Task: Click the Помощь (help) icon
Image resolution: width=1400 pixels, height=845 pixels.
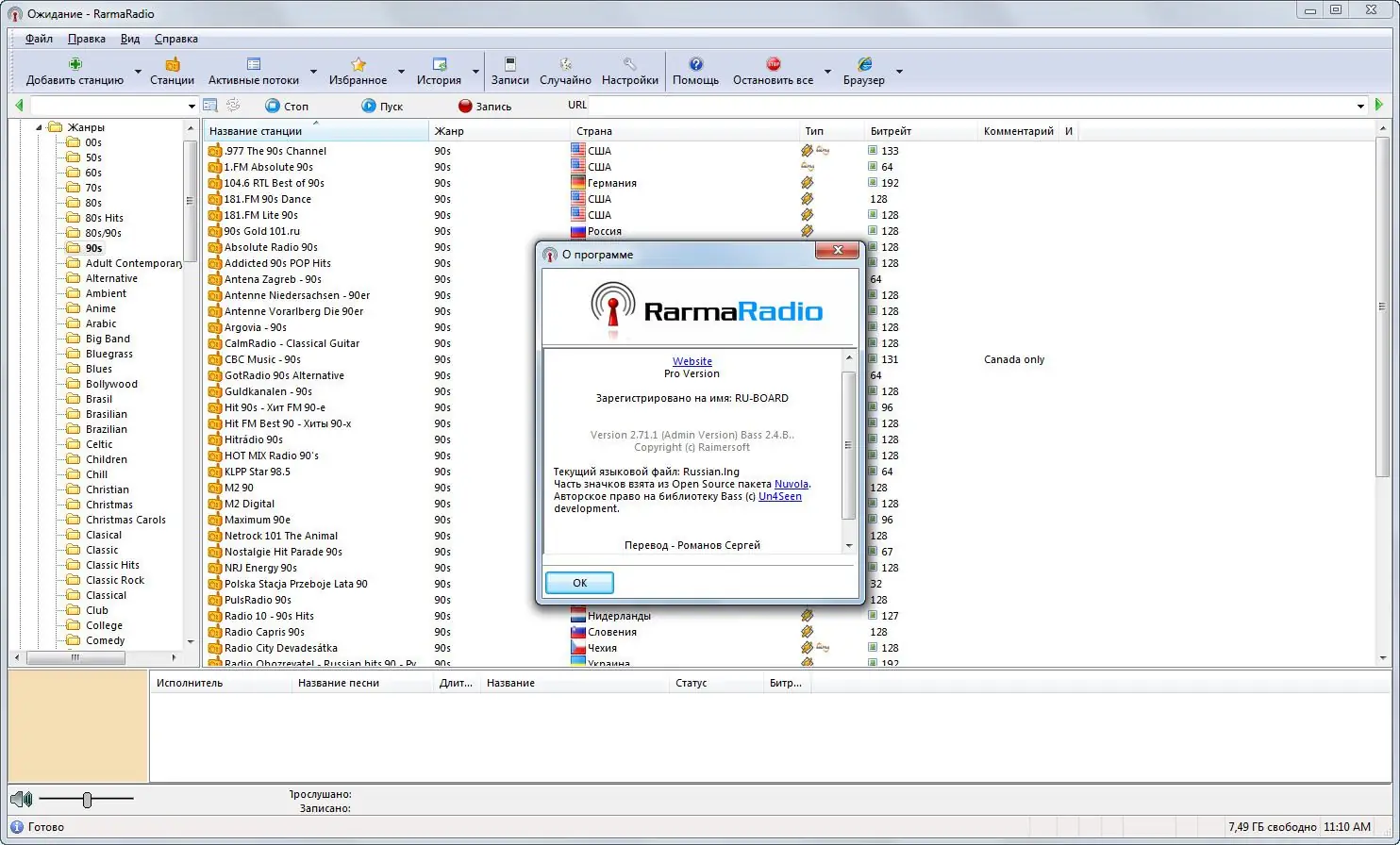Action: 695,63
